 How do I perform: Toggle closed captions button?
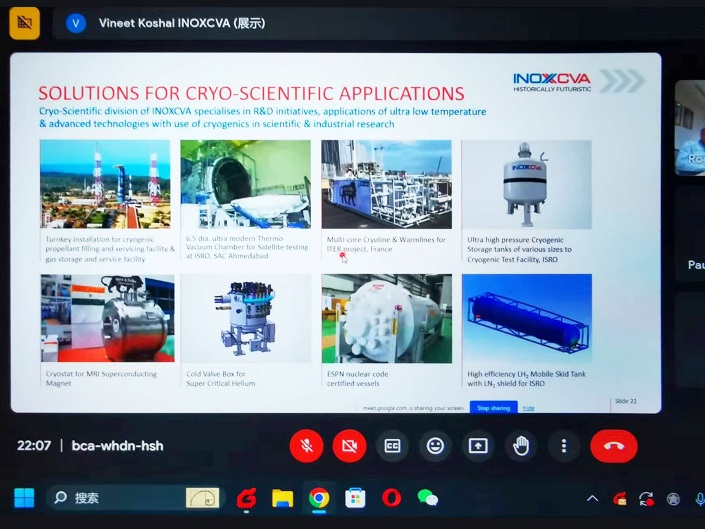point(393,446)
